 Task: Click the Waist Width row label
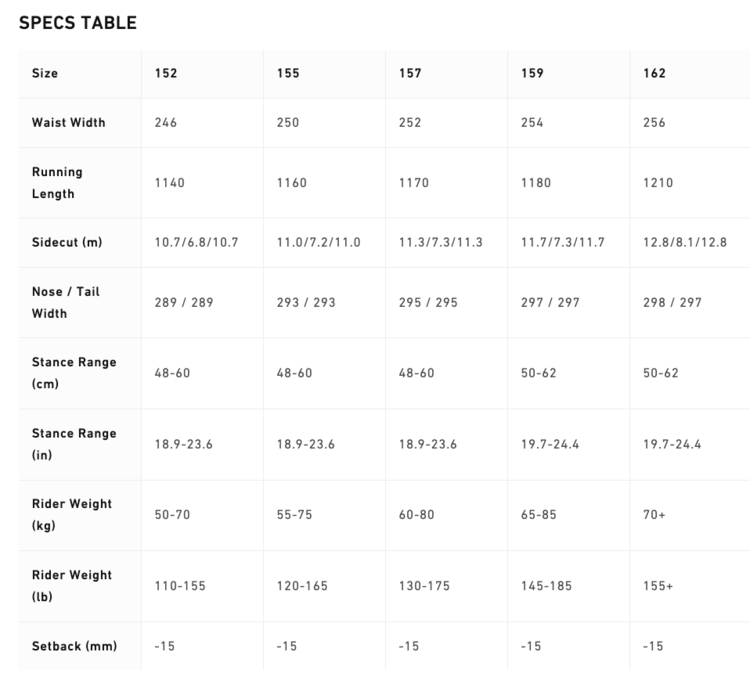tap(68, 123)
